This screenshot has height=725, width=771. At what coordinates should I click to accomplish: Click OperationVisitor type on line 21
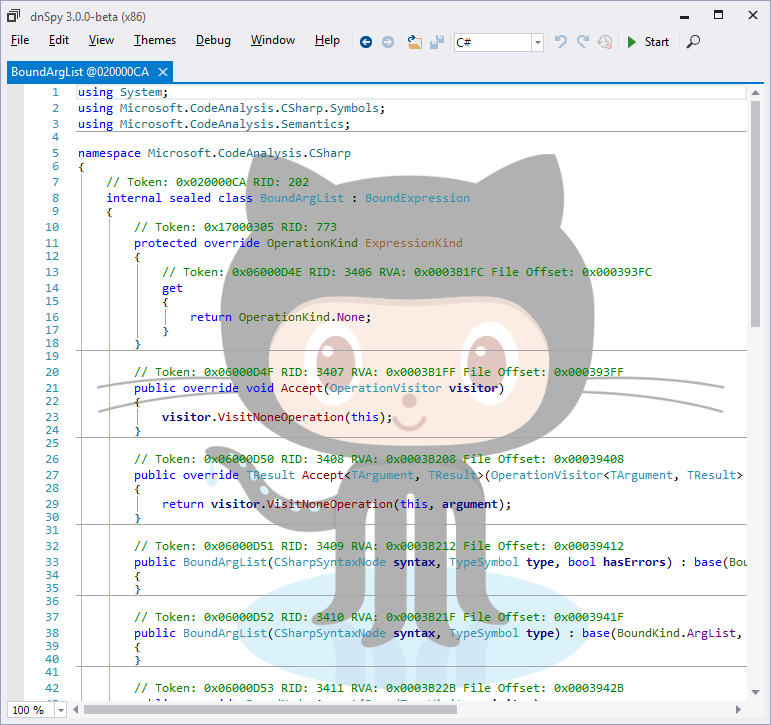pyautogui.click(x=386, y=388)
